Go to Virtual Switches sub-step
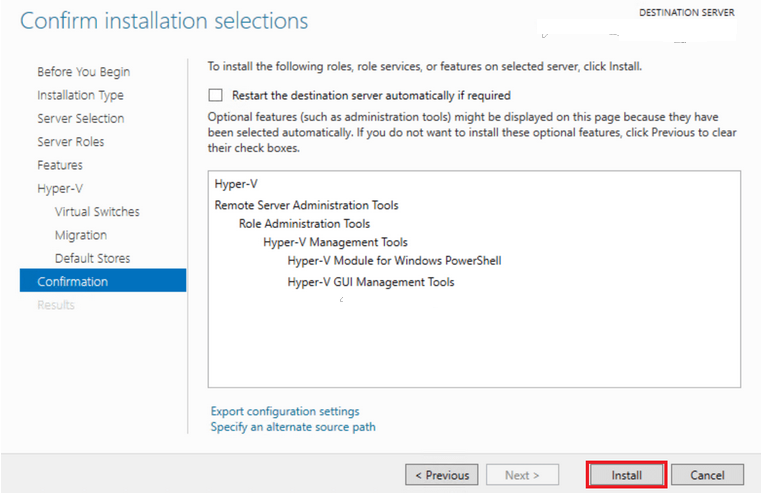The image size is (772, 497). pos(97,212)
